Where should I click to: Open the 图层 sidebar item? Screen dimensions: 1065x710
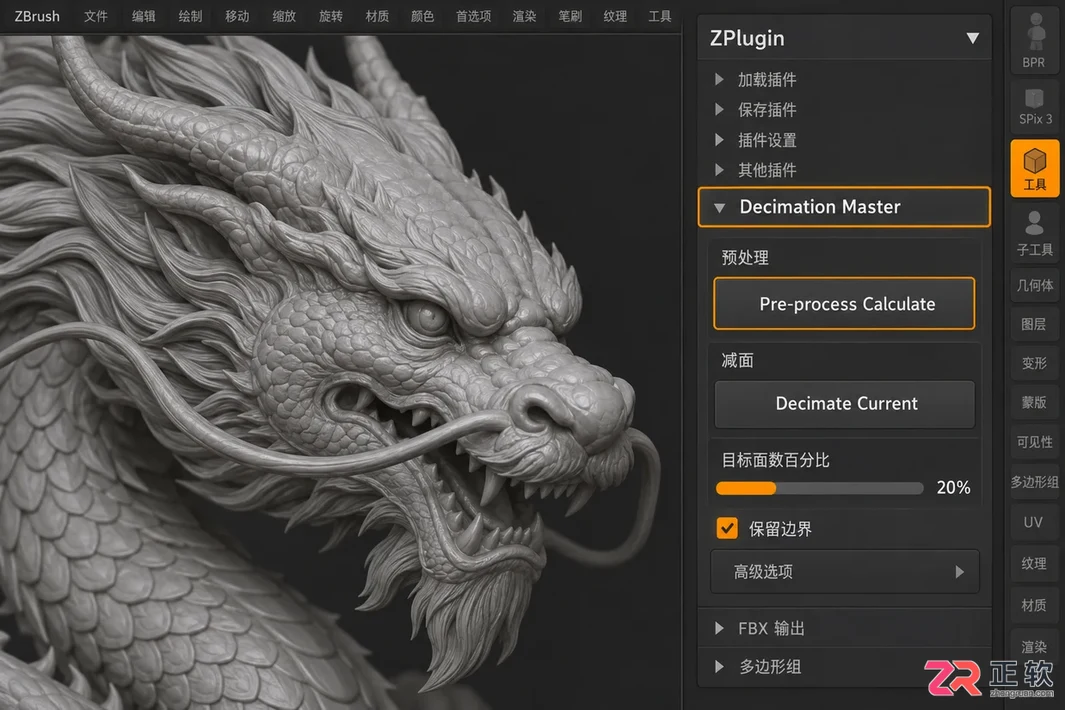pyautogui.click(x=1034, y=324)
